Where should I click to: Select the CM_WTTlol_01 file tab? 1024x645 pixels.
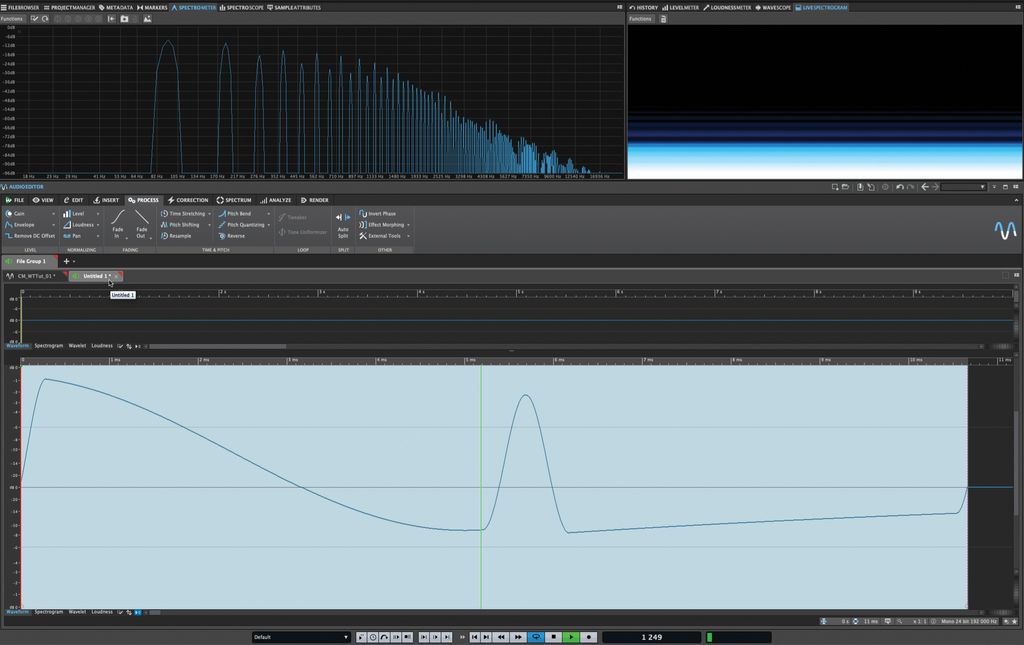coord(35,275)
